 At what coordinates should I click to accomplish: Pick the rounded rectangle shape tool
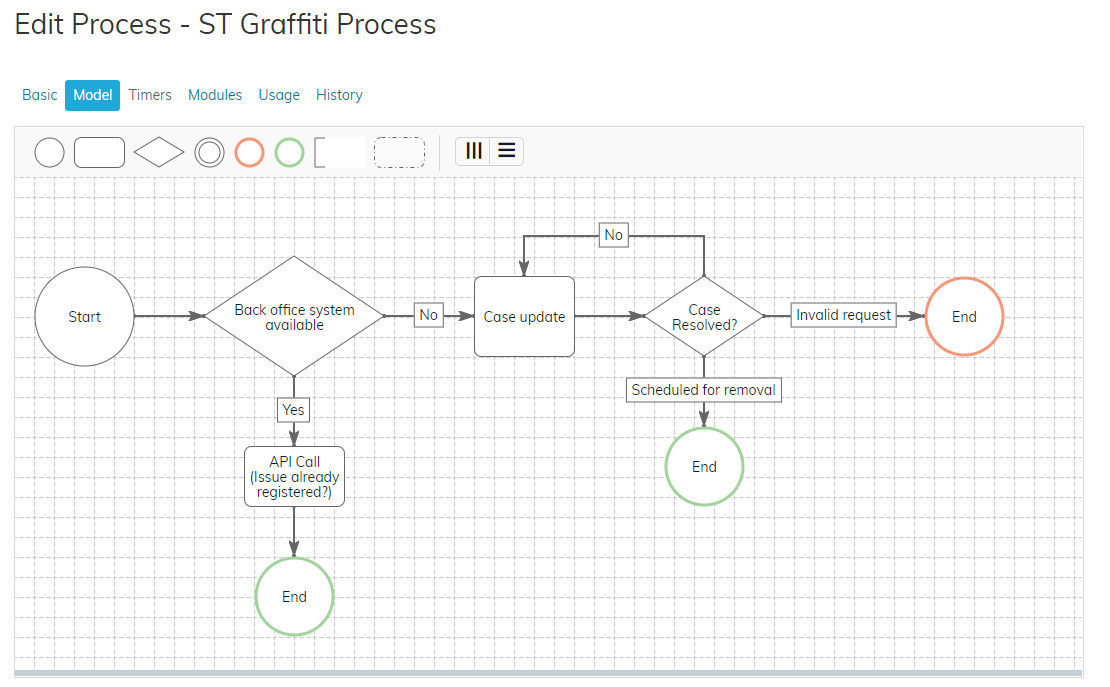(100, 152)
